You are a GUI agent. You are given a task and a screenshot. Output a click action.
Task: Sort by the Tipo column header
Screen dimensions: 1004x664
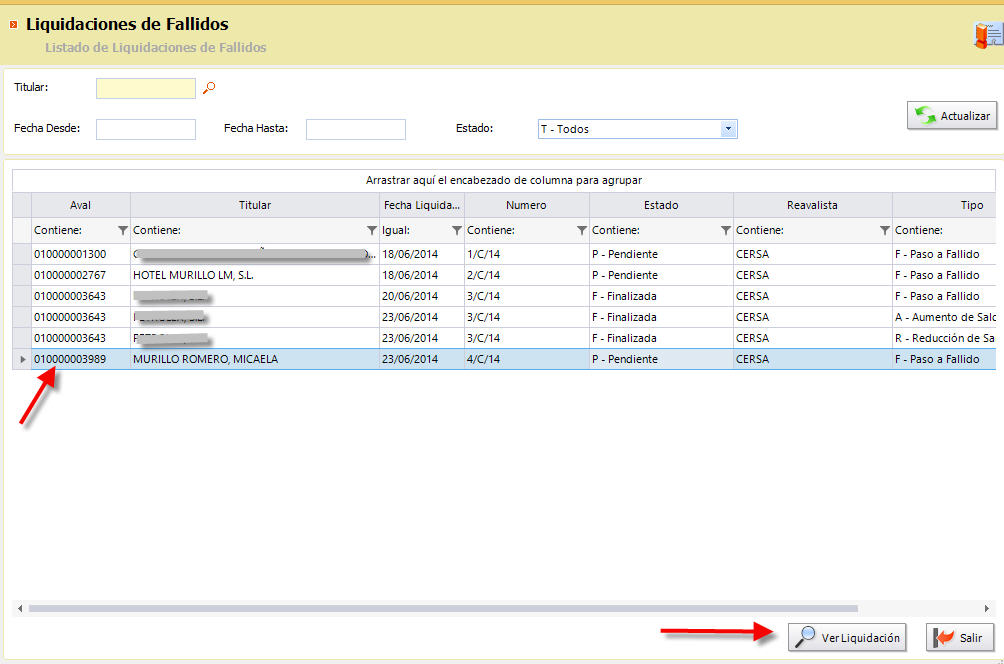click(x=944, y=205)
